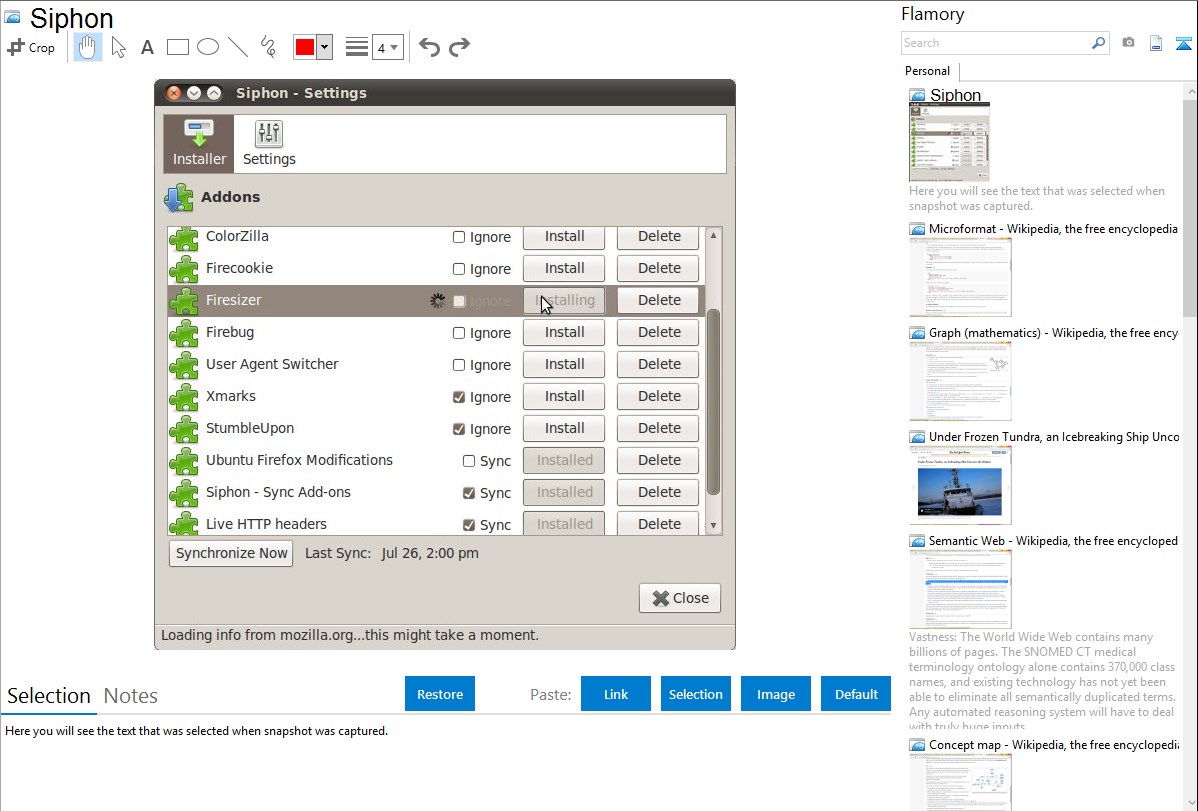Undo the last annotation
This screenshot has width=1198, height=811.
tap(429, 47)
